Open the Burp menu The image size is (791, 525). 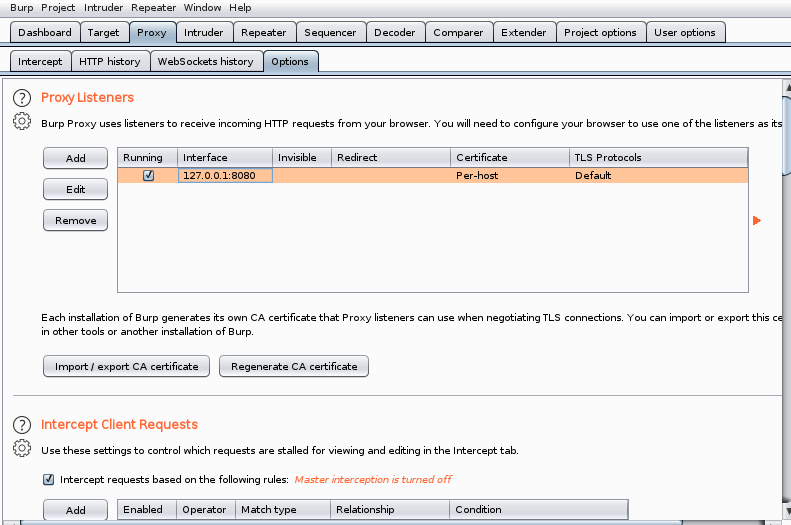point(22,8)
